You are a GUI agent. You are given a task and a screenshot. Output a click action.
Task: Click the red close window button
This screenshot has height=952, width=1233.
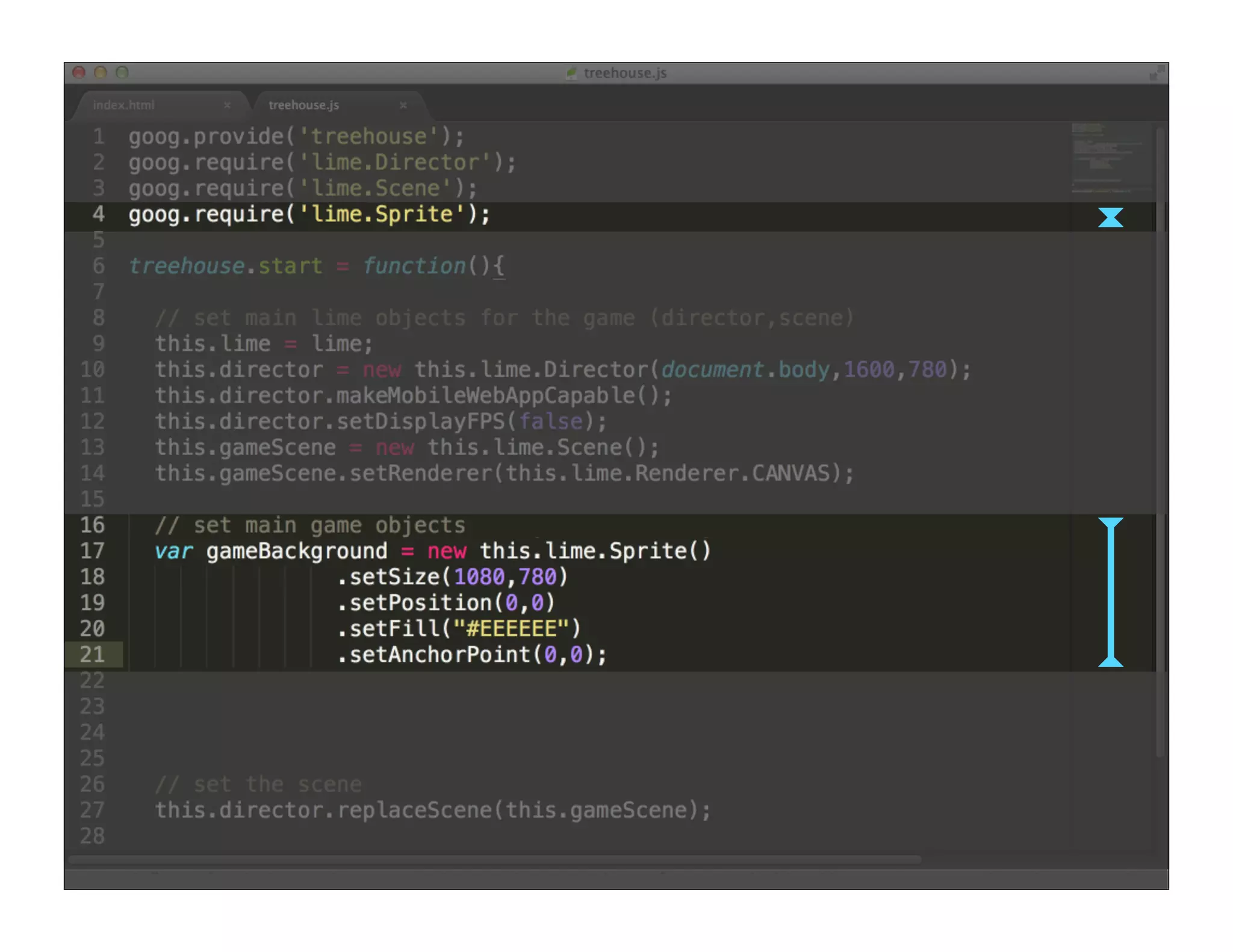79,73
